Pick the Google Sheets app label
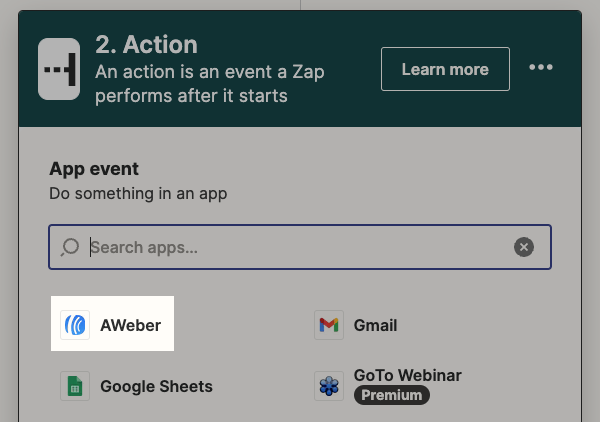 [x=156, y=386]
